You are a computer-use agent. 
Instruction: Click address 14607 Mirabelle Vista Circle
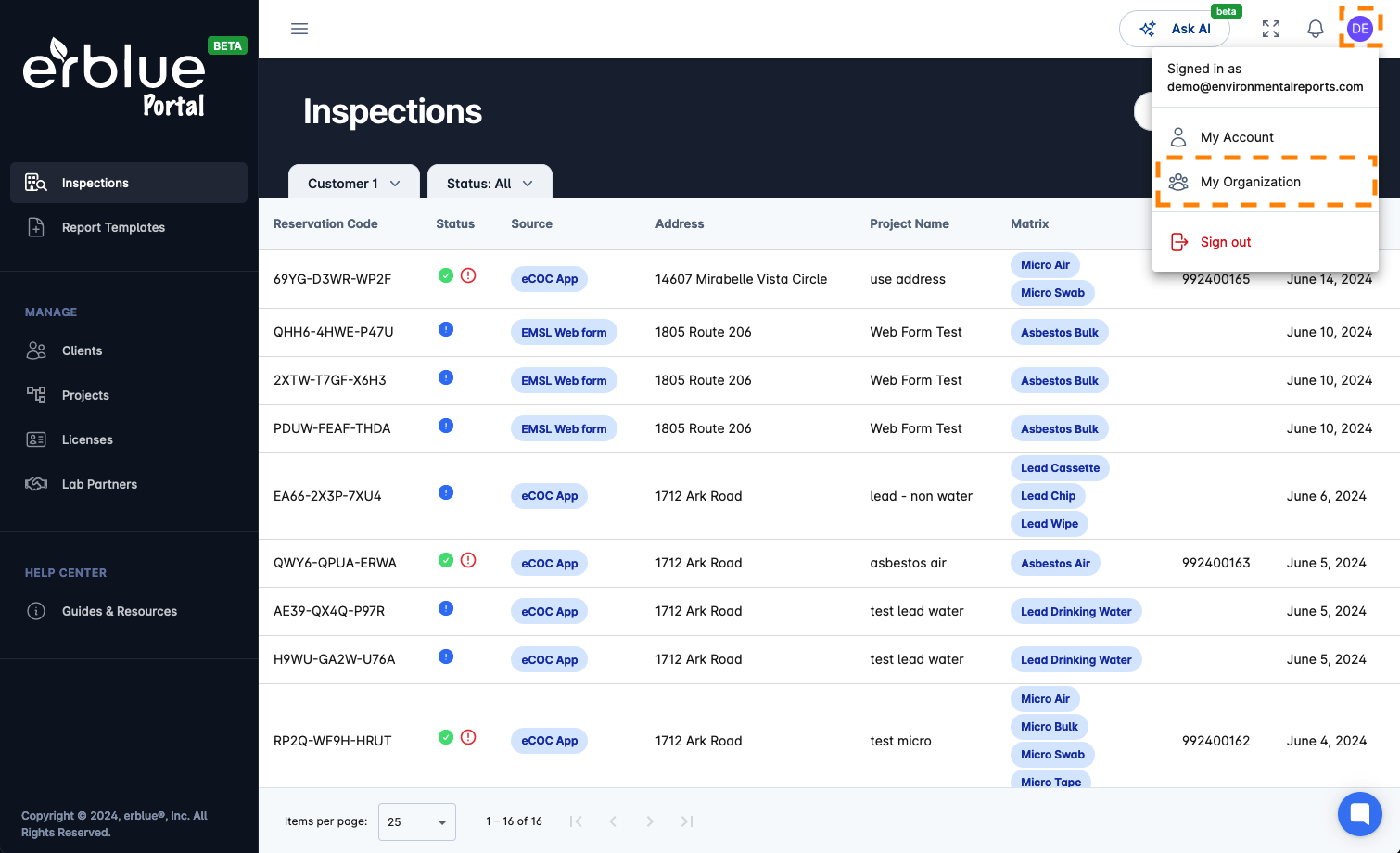741,279
